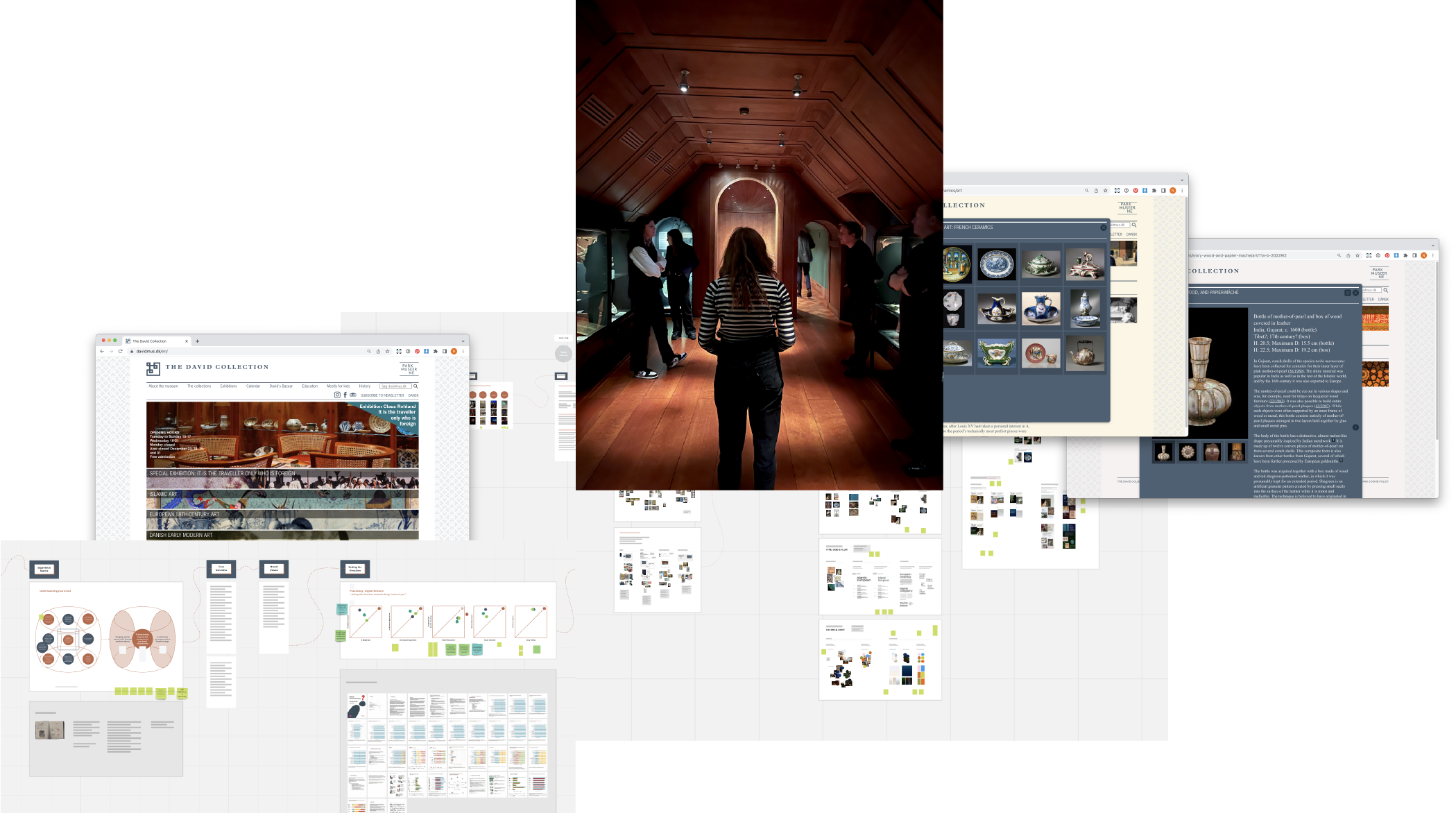Click the back arrow in the davidmus.dk homepage browser
Image resolution: width=1456 pixels, height=813 pixels.
[102, 351]
